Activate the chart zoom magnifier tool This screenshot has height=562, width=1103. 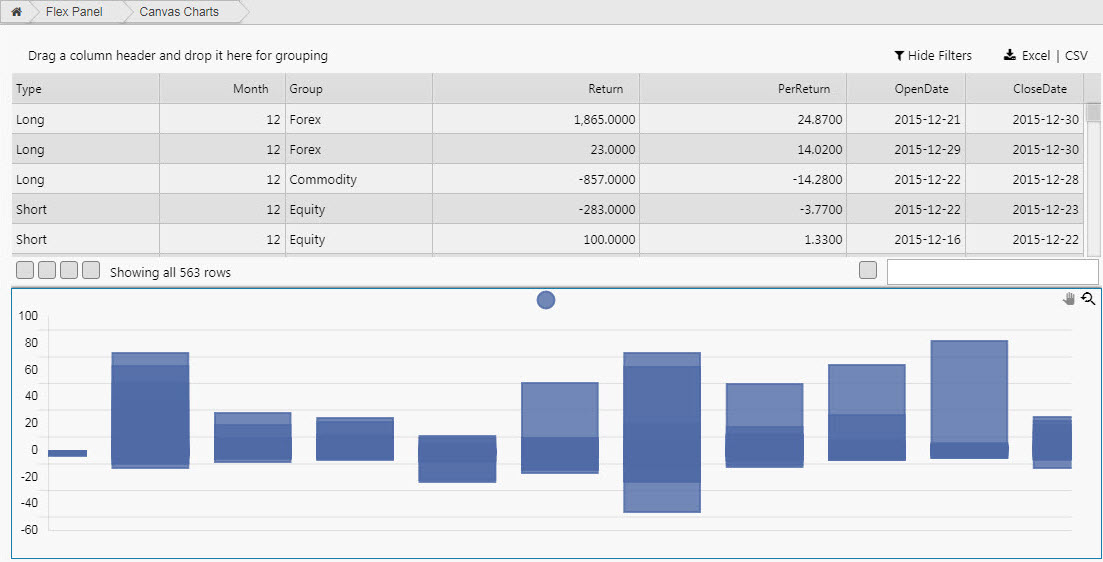[1088, 298]
